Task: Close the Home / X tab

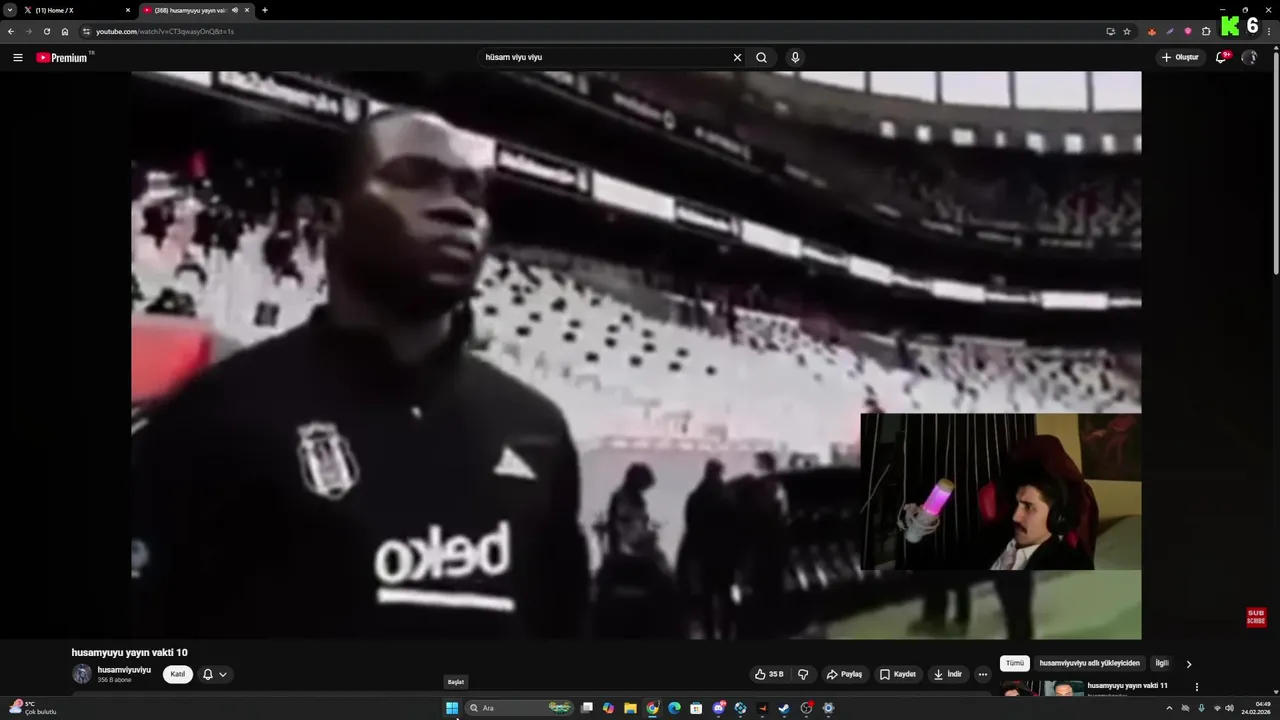Action: coord(128,10)
